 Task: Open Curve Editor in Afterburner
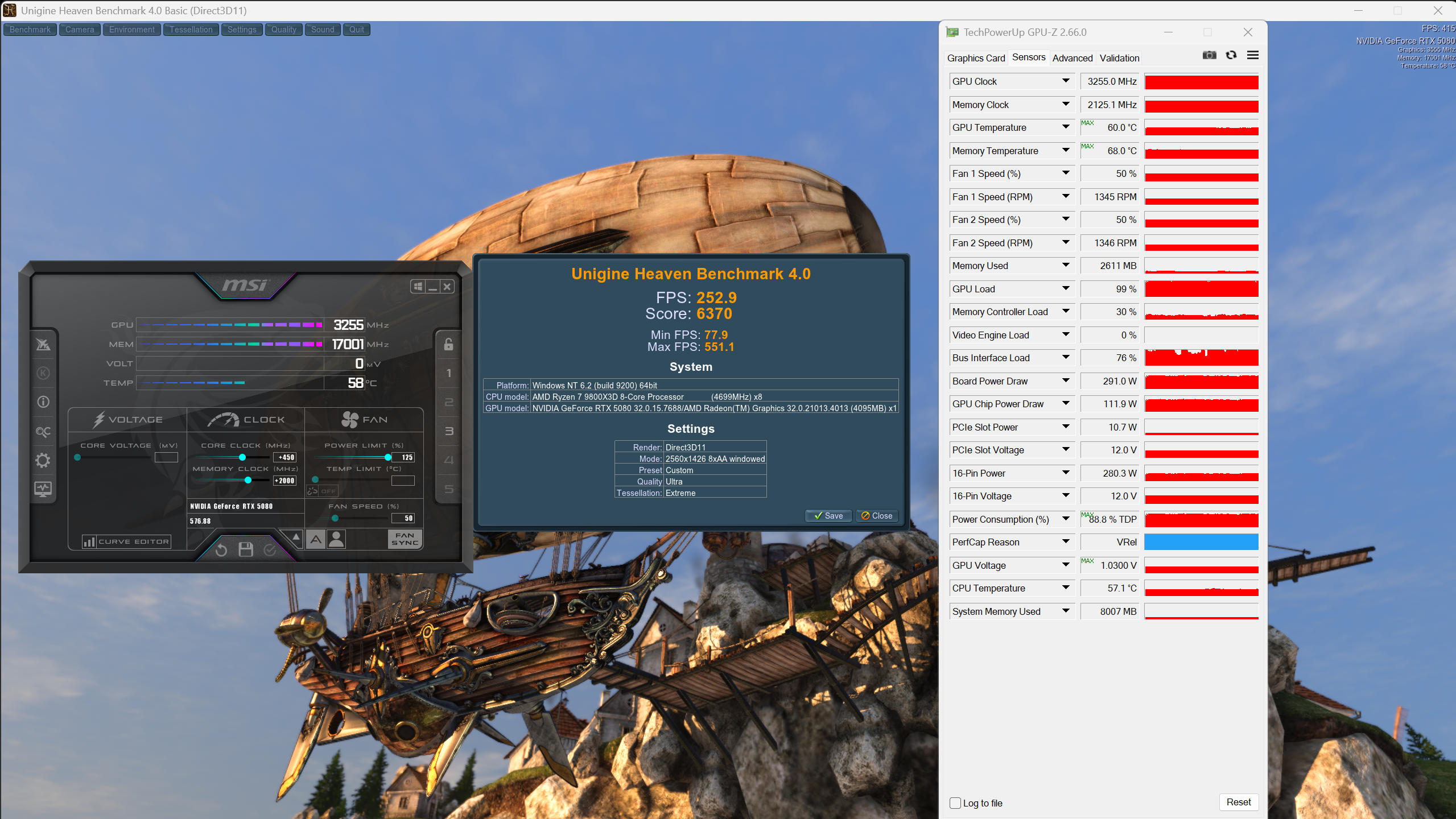coord(127,541)
